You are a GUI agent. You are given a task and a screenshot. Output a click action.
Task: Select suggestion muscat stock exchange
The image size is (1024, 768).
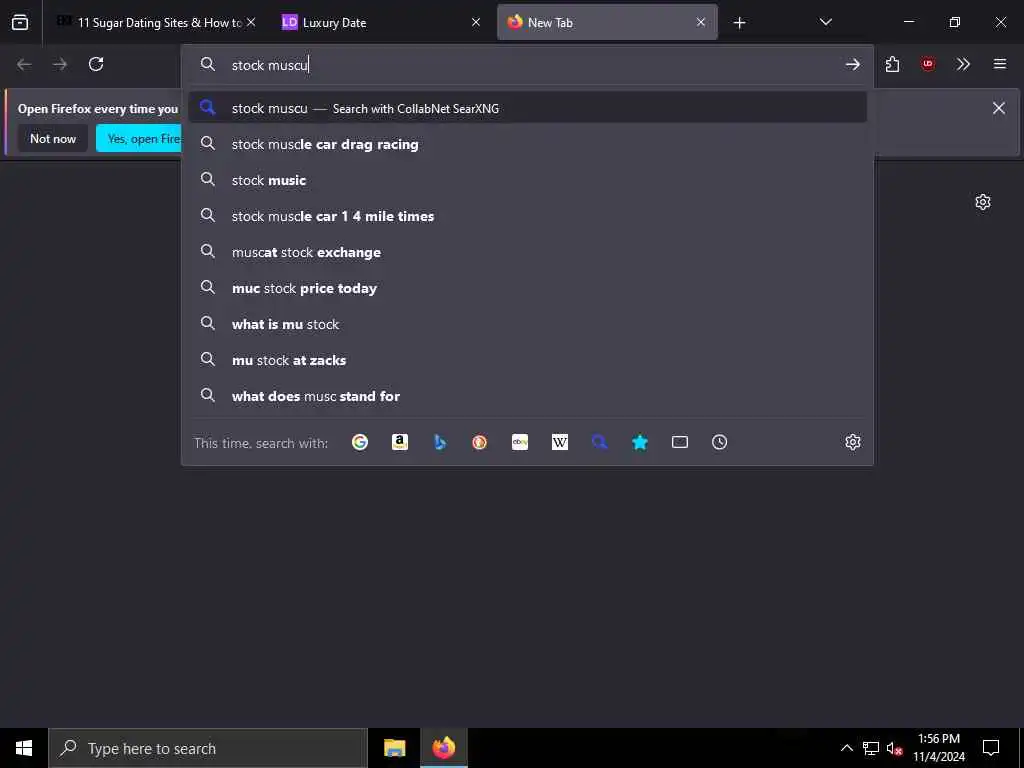(x=528, y=251)
